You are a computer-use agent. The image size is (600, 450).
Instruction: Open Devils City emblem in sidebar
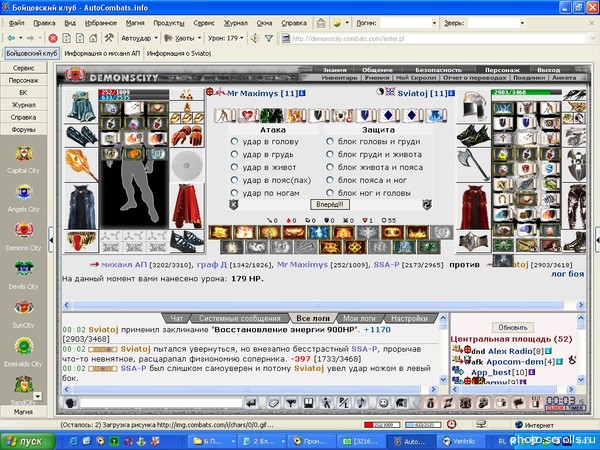tap(24, 269)
